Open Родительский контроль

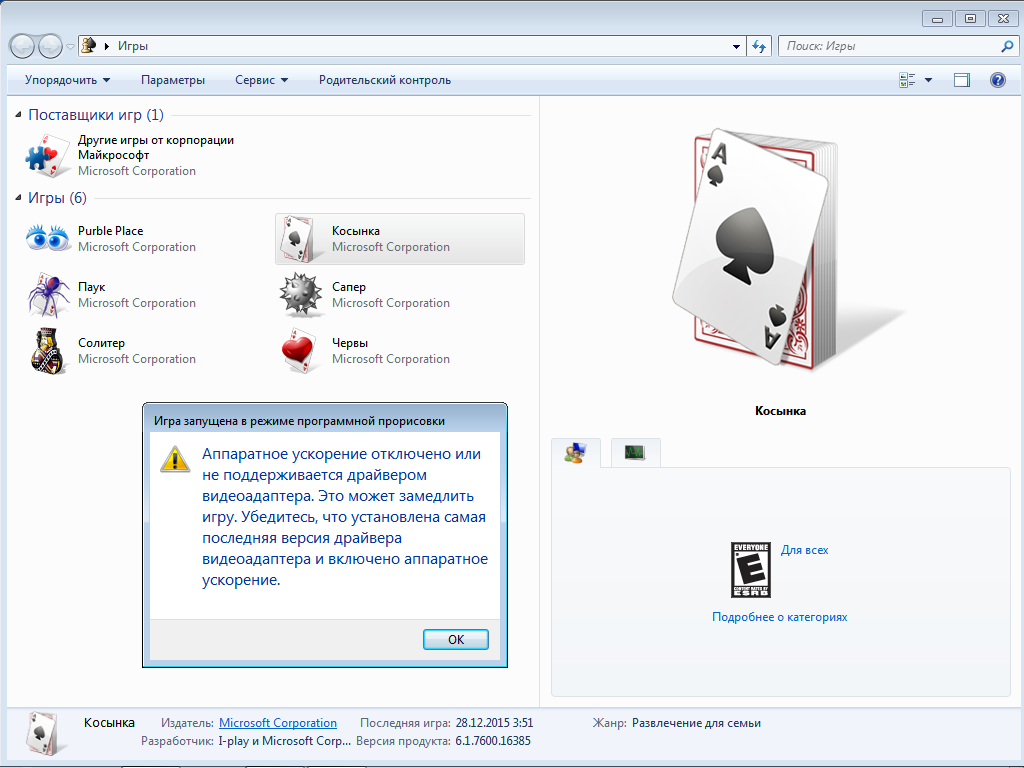click(x=385, y=80)
